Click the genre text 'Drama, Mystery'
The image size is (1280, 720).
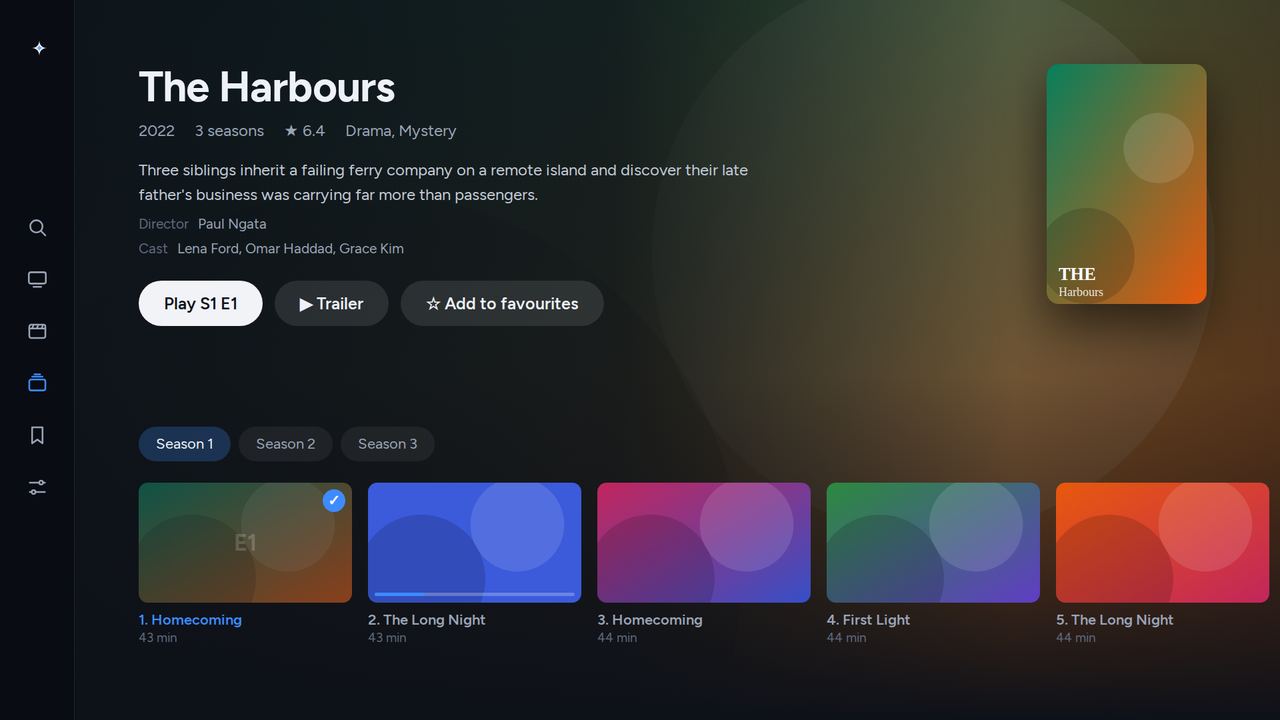point(401,131)
